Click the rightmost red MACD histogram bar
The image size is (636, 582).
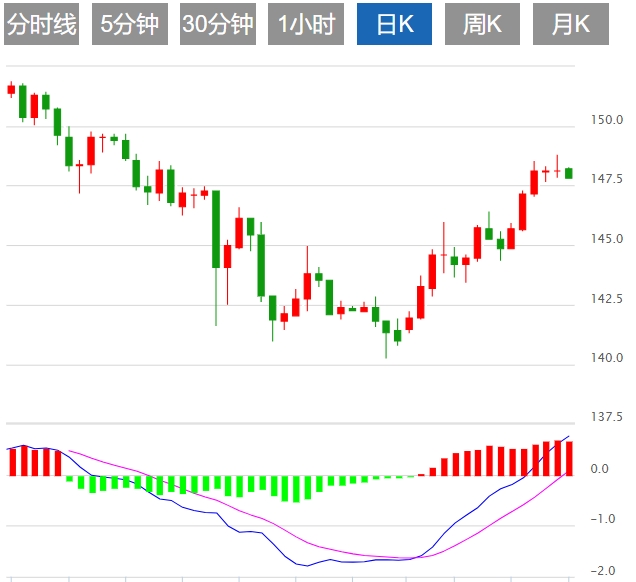(x=569, y=458)
